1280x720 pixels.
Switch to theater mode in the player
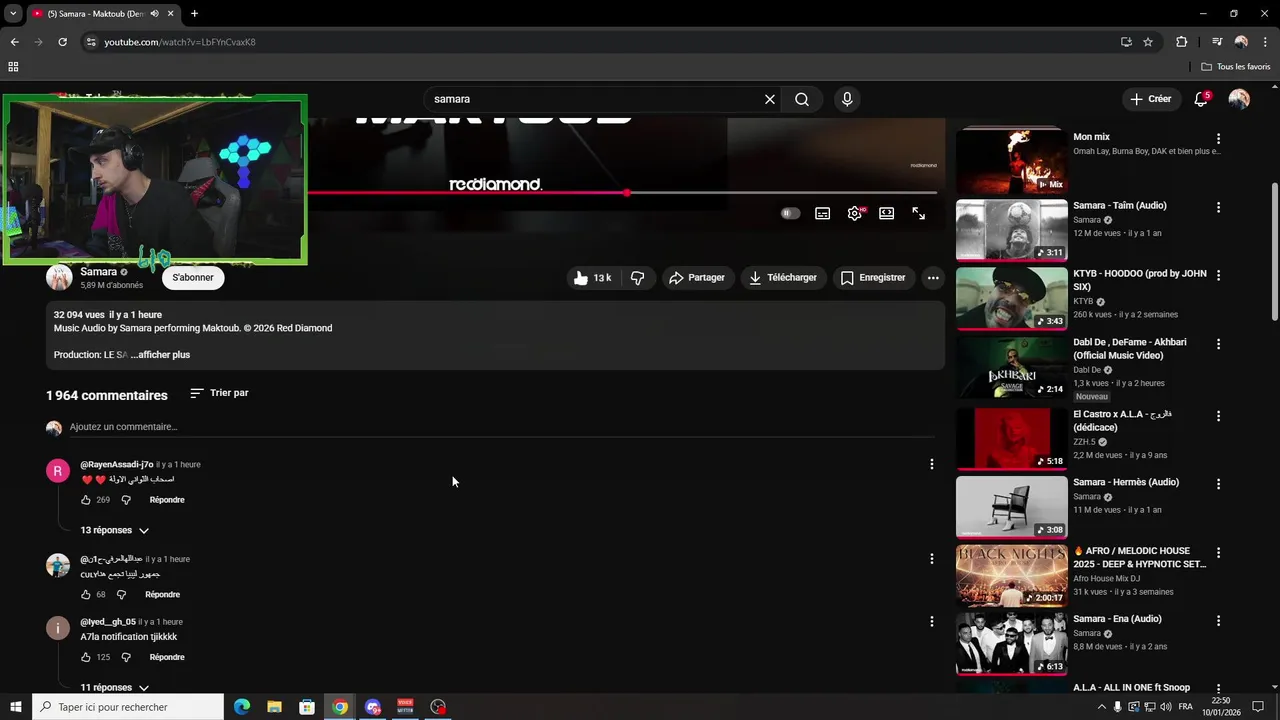pyautogui.click(x=886, y=213)
